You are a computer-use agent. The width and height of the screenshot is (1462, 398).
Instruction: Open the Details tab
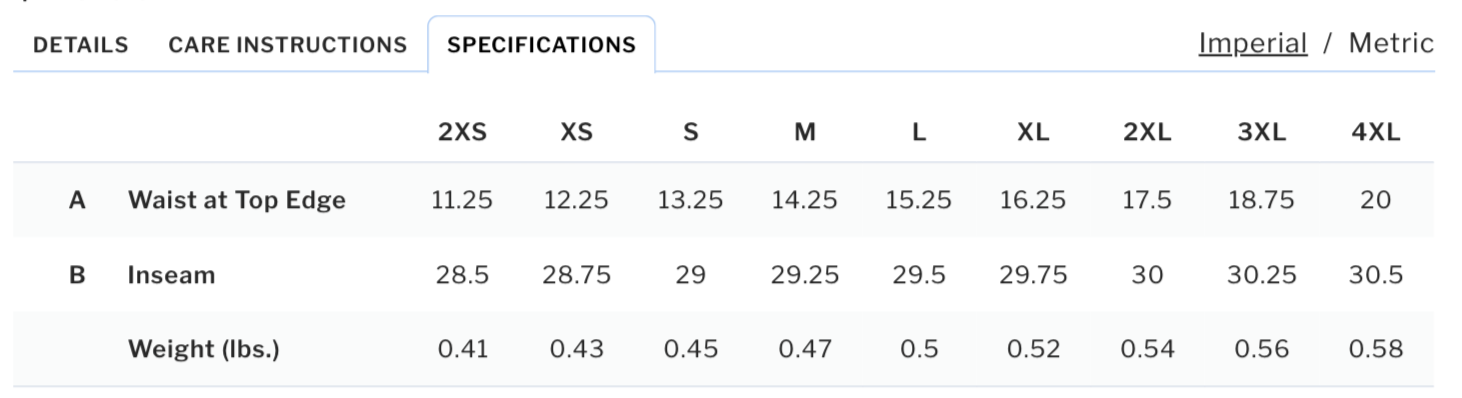[x=80, y=45]
